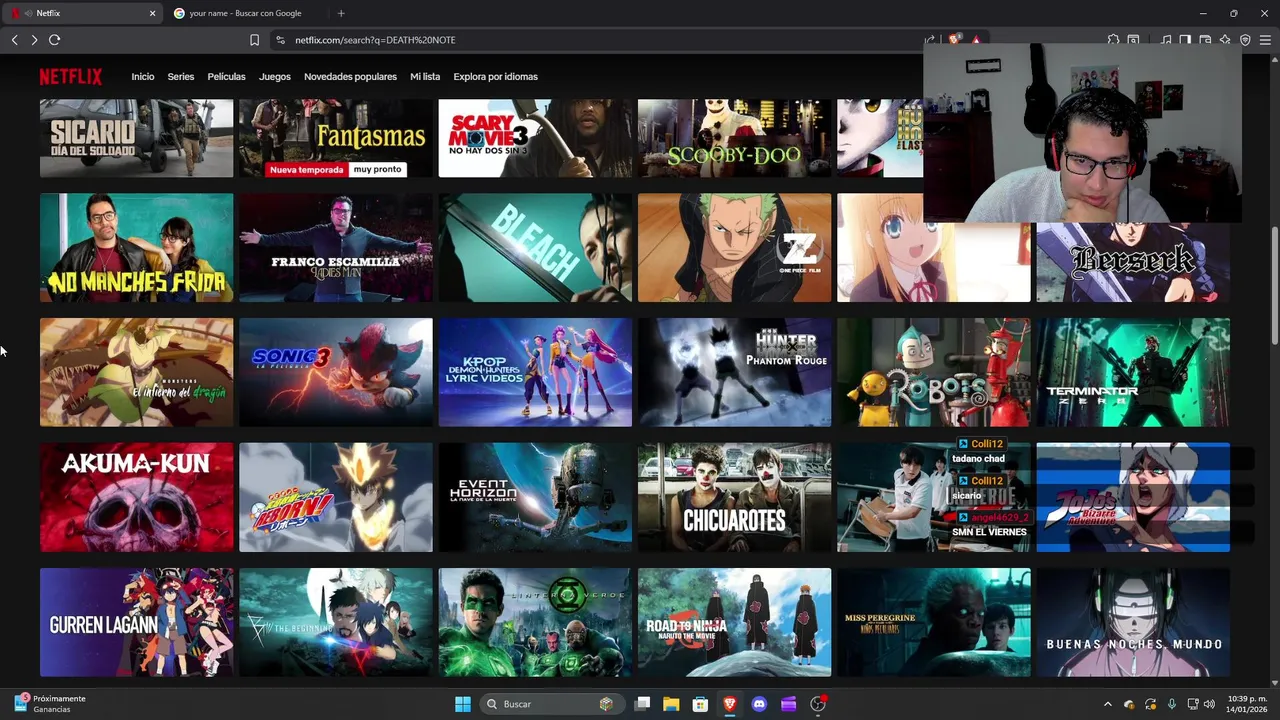Click the browser forward arrow

34,40
